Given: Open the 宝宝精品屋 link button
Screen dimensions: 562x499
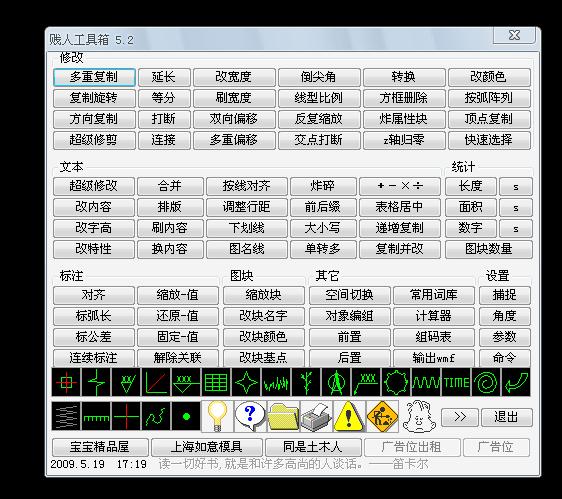Looking at the screenshot, I should (100, 447).
